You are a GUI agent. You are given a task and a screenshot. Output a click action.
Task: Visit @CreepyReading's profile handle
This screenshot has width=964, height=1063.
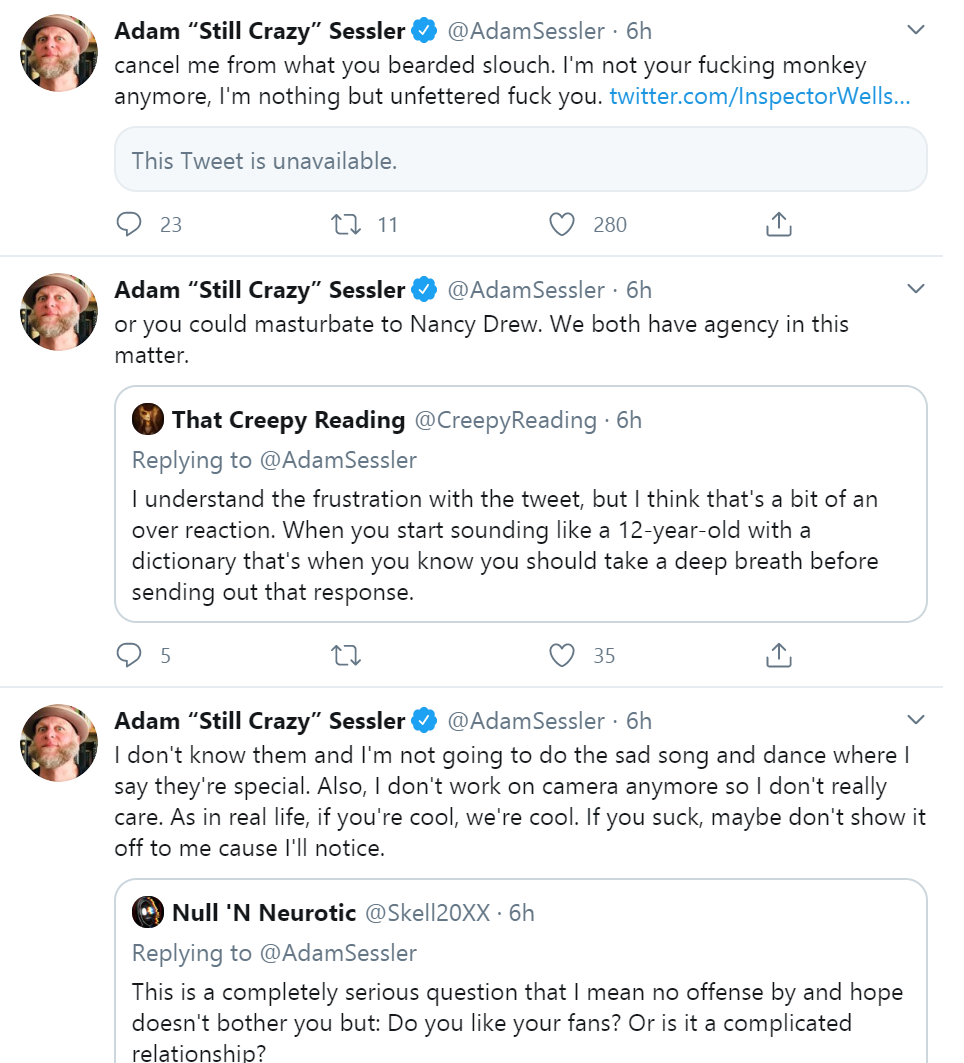tap(506, 420)
